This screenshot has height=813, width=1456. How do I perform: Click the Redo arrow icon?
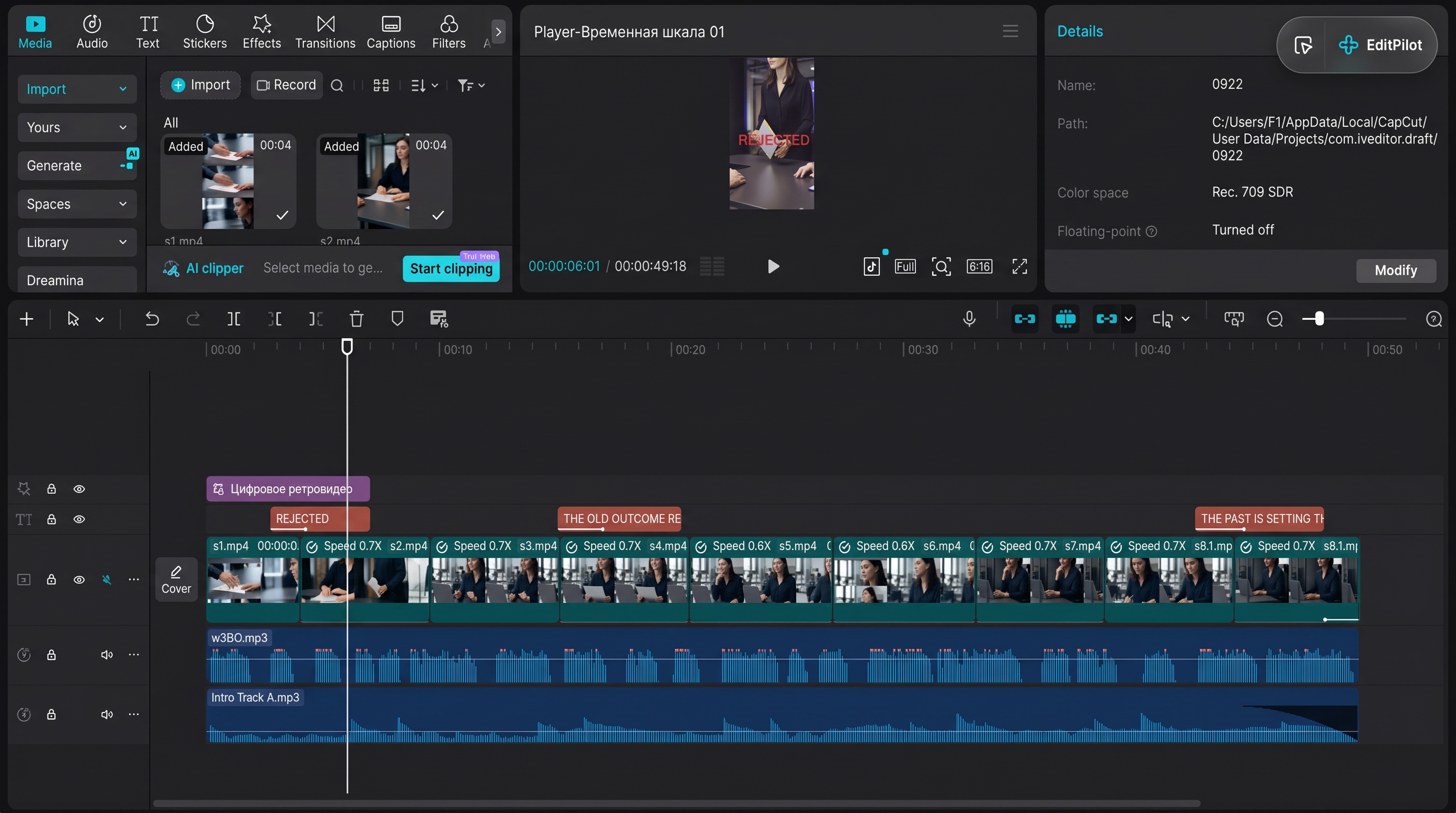pos(193,319)
